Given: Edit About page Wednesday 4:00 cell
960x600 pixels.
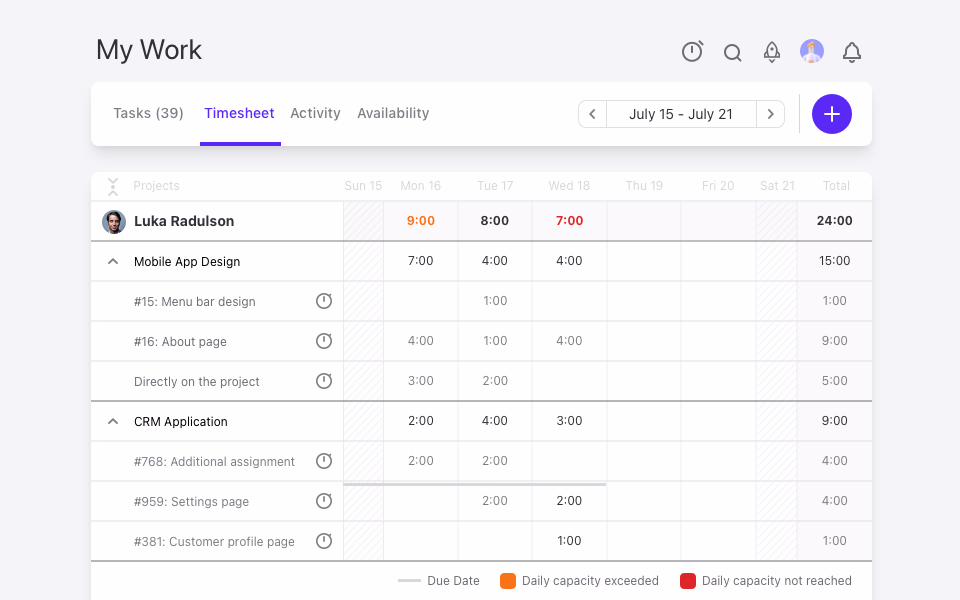Looking at the screenshot, I should (569, 340).
